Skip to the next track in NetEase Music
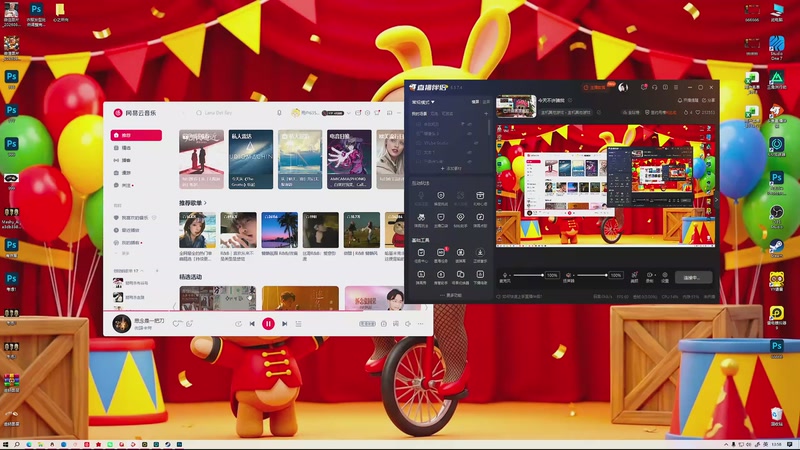Viewport: 800px width, 450px height. click(x=285, y=324)
